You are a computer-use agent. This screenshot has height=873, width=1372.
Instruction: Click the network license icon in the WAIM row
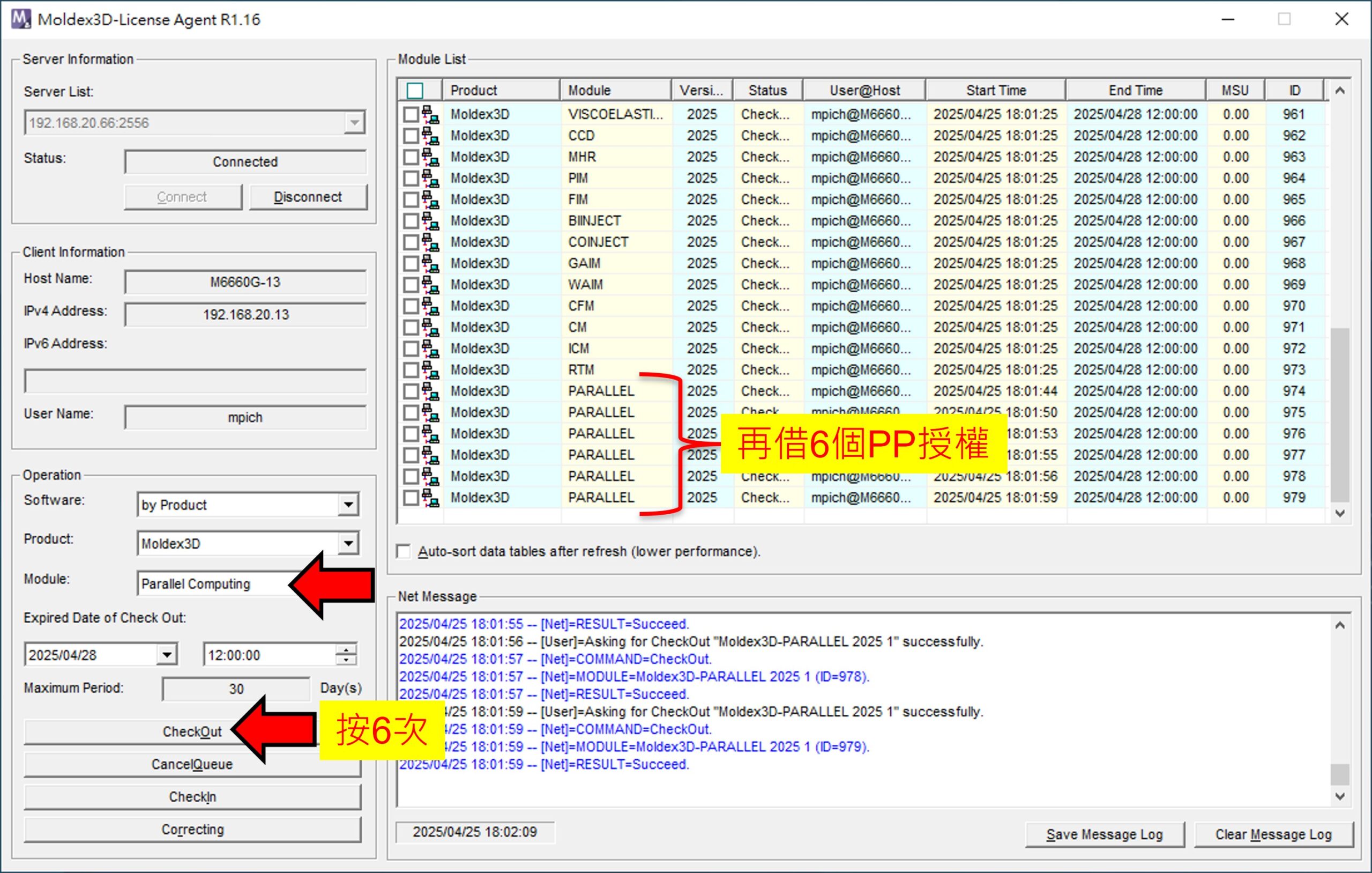[430, 285]
